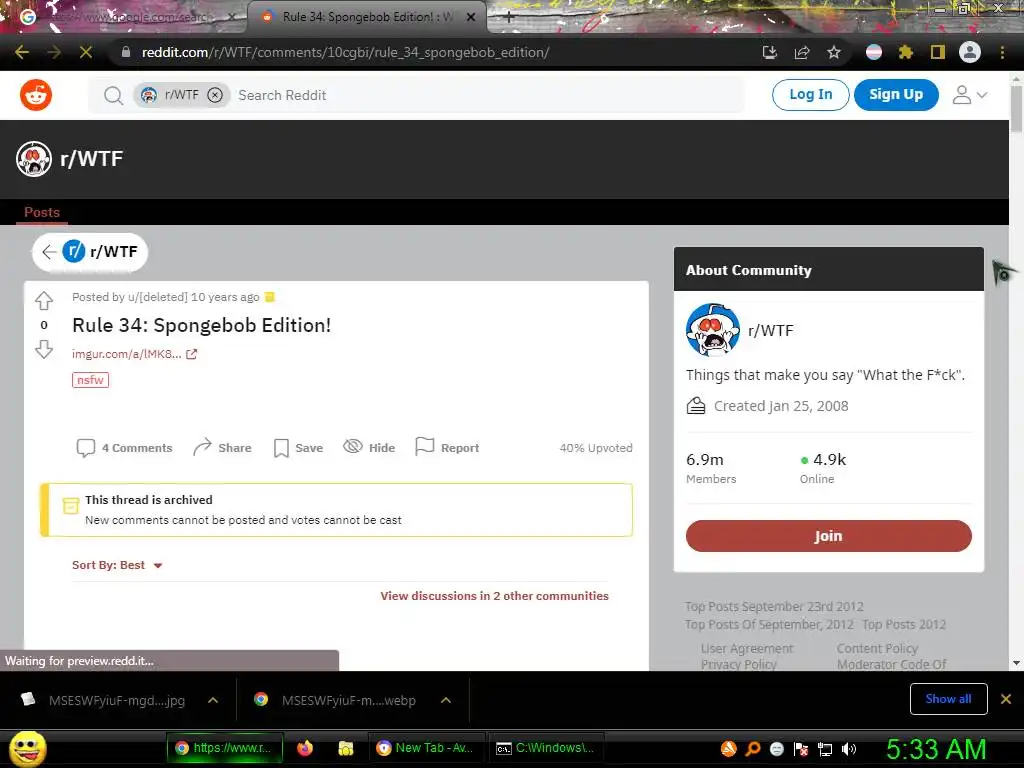Screen dimensions: 1024x768
Task: Expand options for the jpg download
Action: point(213,700)
